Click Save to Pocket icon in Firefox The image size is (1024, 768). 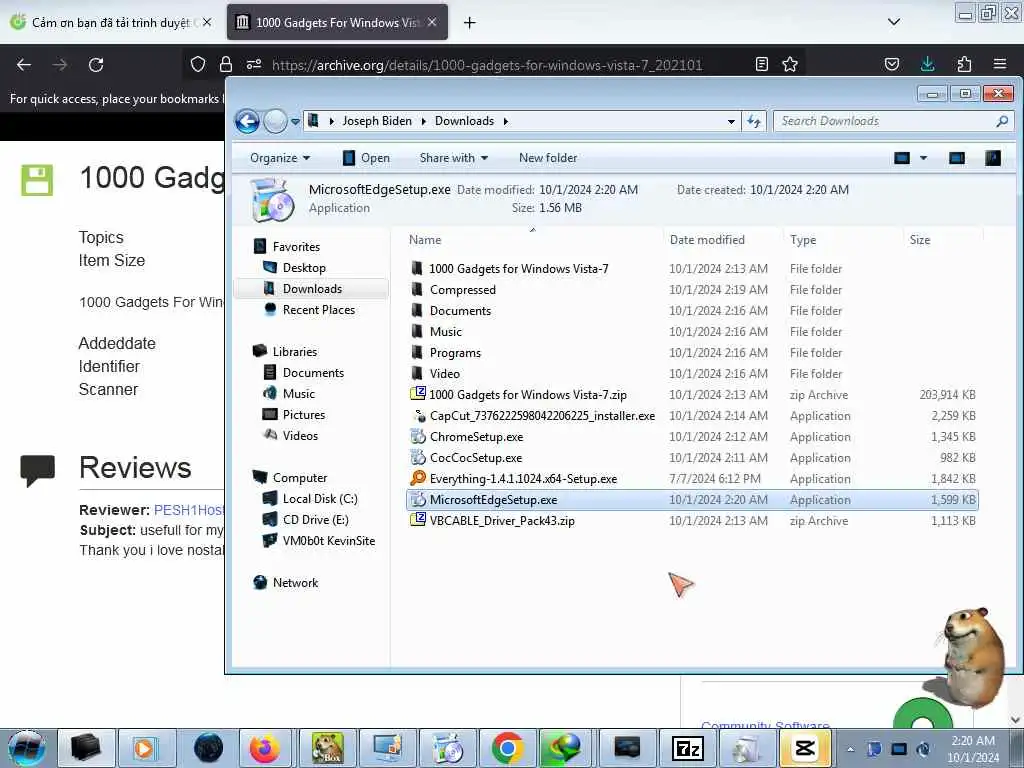[x=891, y=64]
